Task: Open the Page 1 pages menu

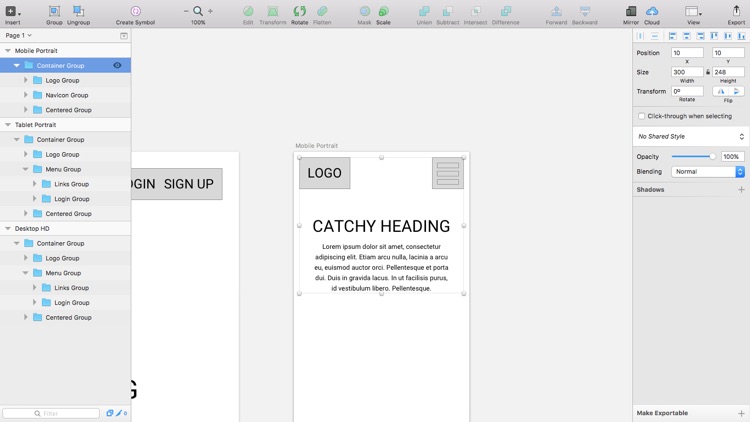Action: (x=19, y=35)
